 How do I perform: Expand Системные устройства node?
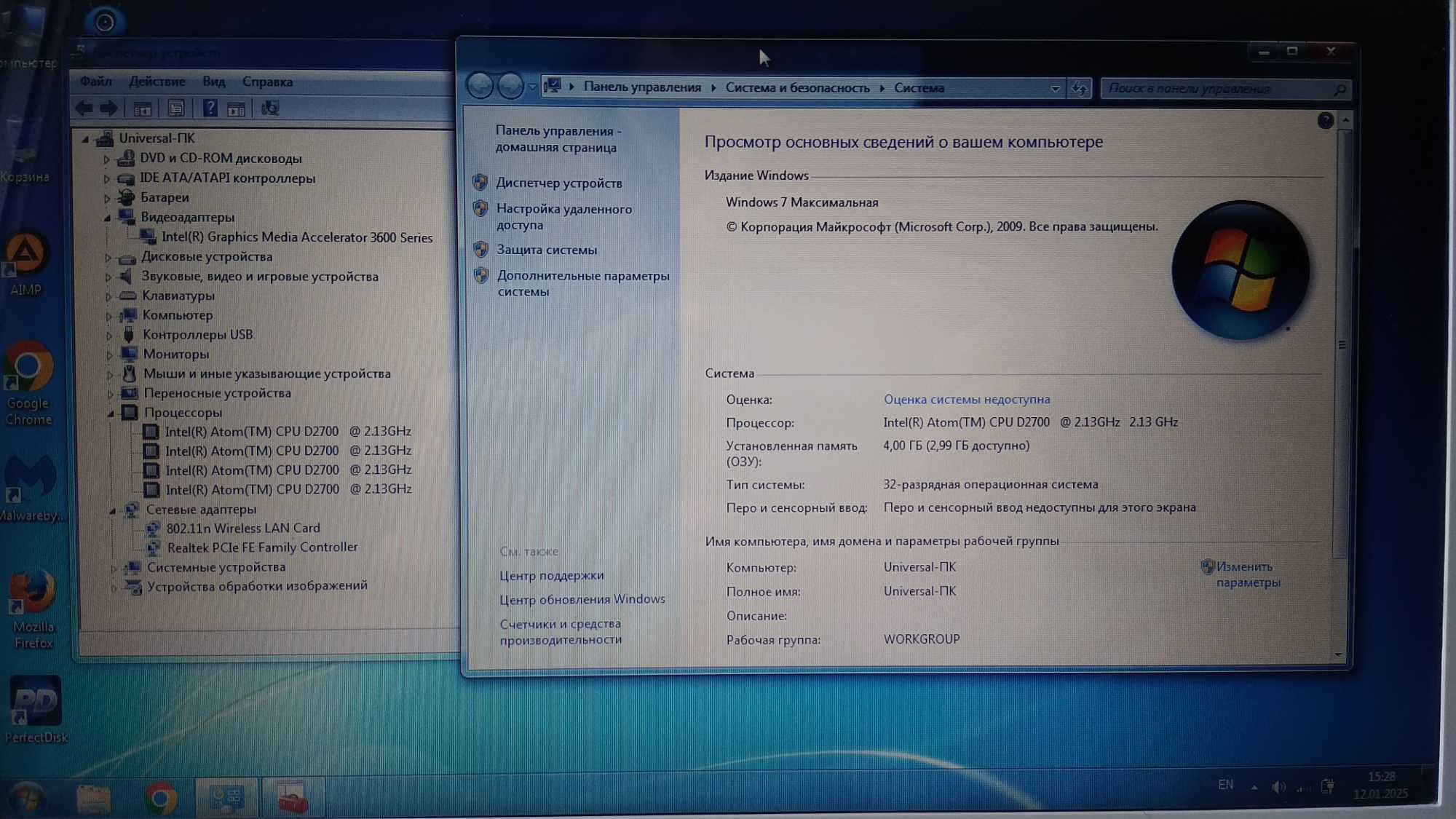click(114, 568)
